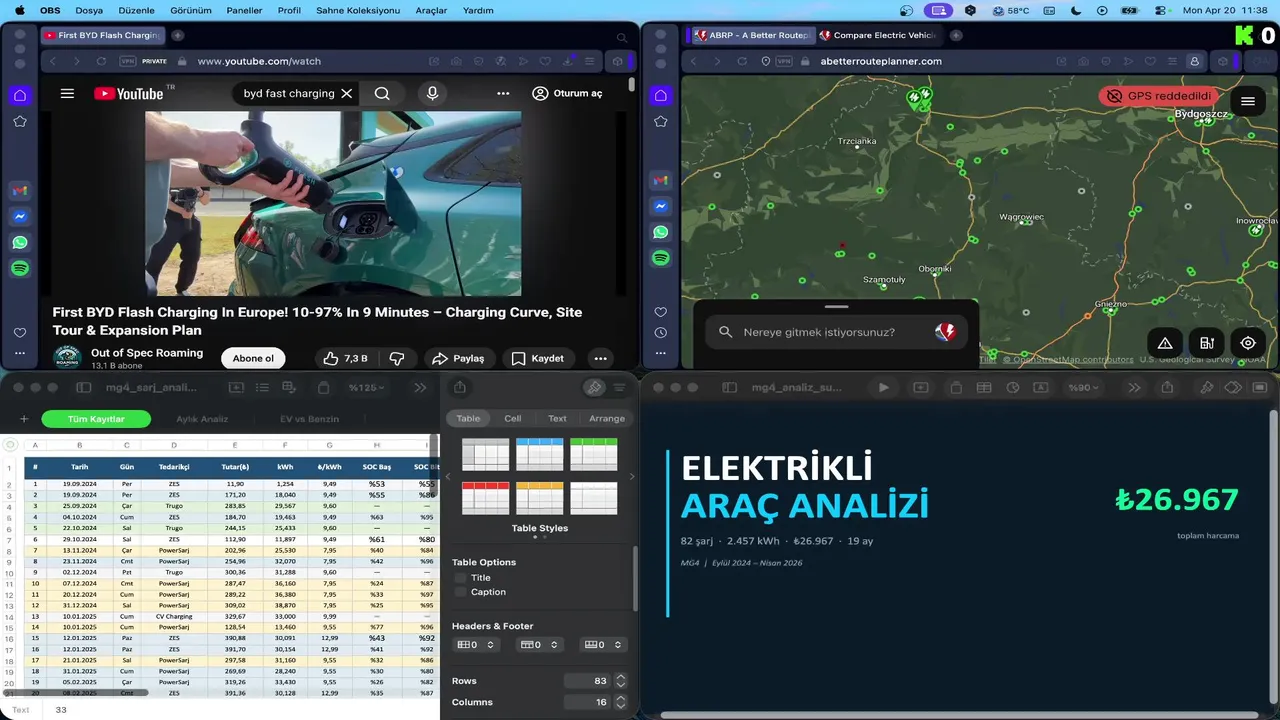Like the BYD Flash Charging video
1280x720 pixels.
345,358
